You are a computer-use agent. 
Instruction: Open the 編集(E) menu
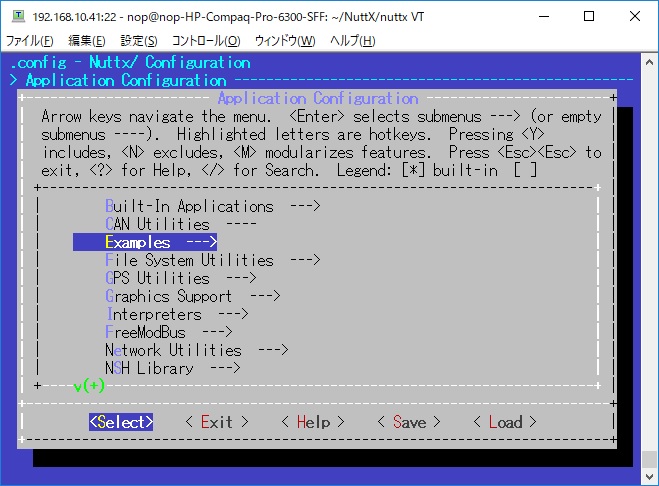click(x=87, y=41)
